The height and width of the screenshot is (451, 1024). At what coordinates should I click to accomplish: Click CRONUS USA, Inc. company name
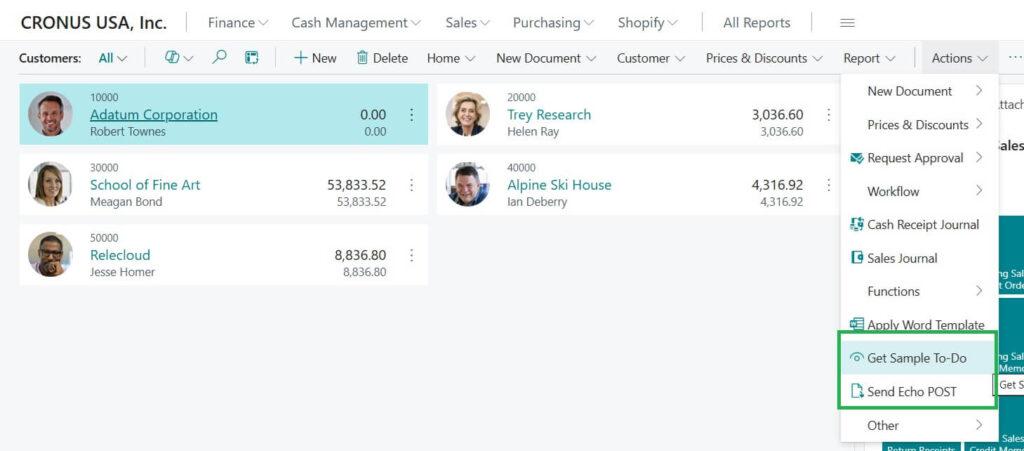[x=93, y=23]
